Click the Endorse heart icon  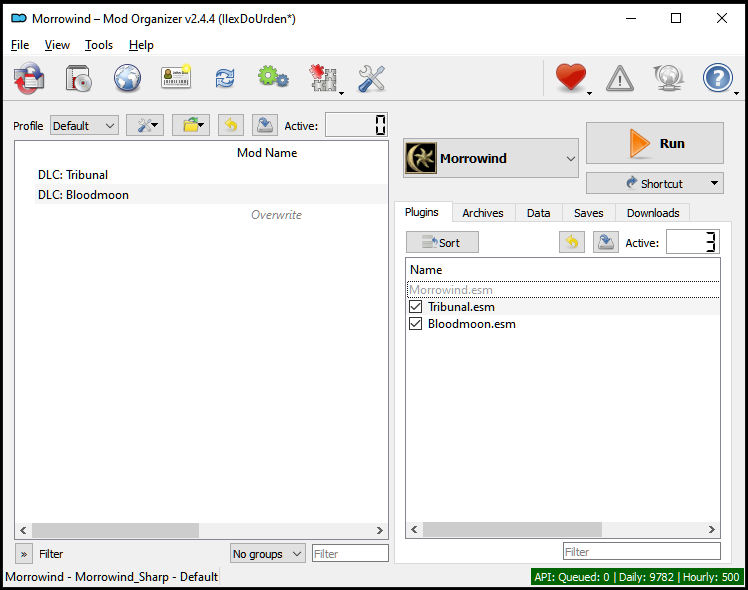[x=570, y=78]
